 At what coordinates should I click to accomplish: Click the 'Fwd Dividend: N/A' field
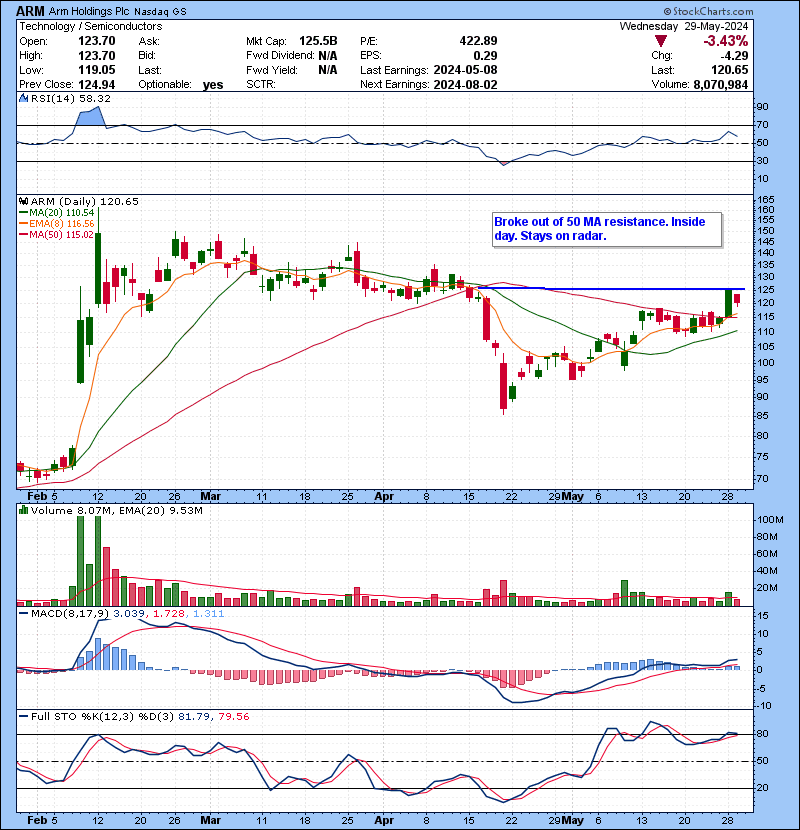292,56
